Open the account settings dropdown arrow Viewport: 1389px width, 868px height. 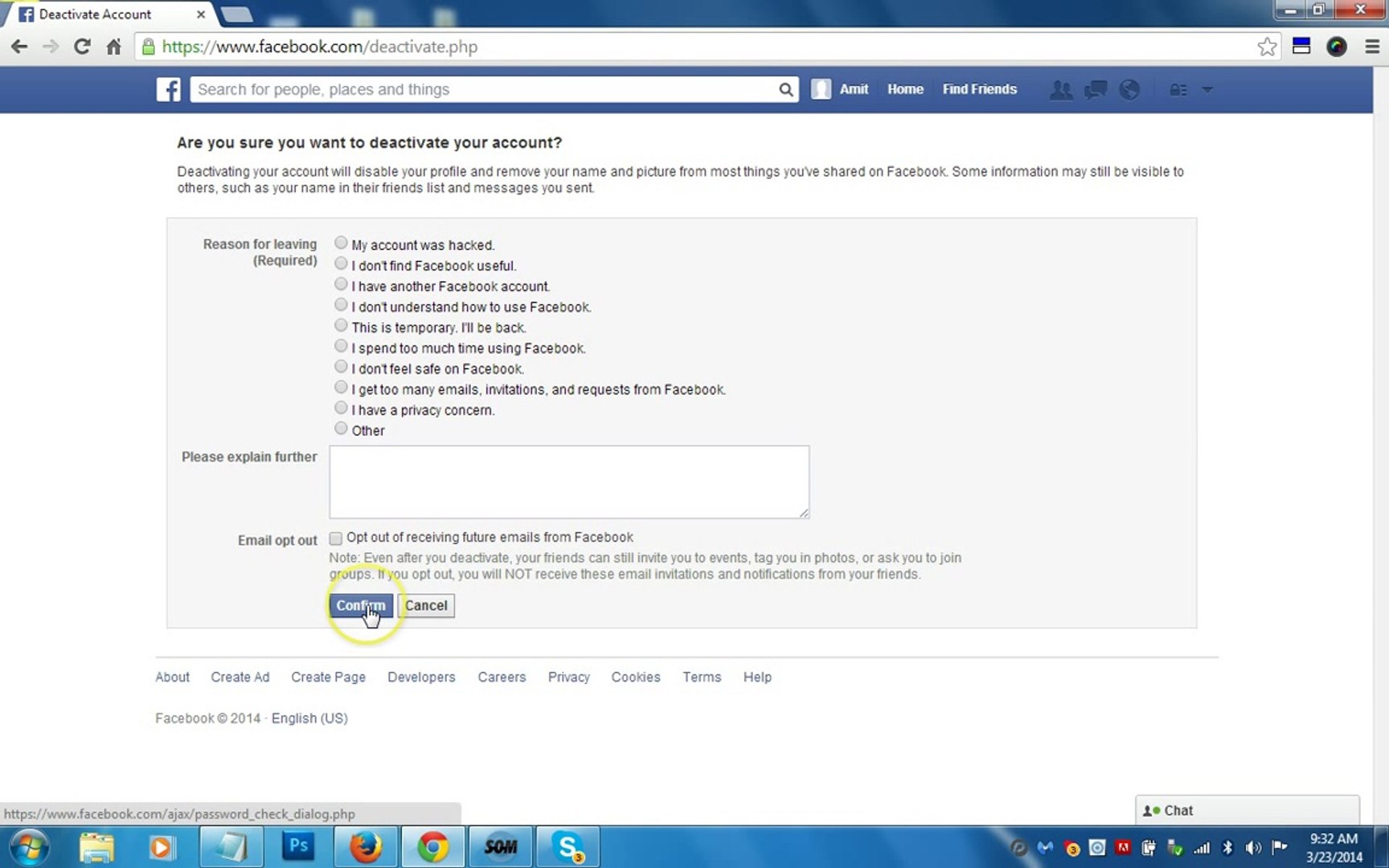click(x=1207, y=90)
